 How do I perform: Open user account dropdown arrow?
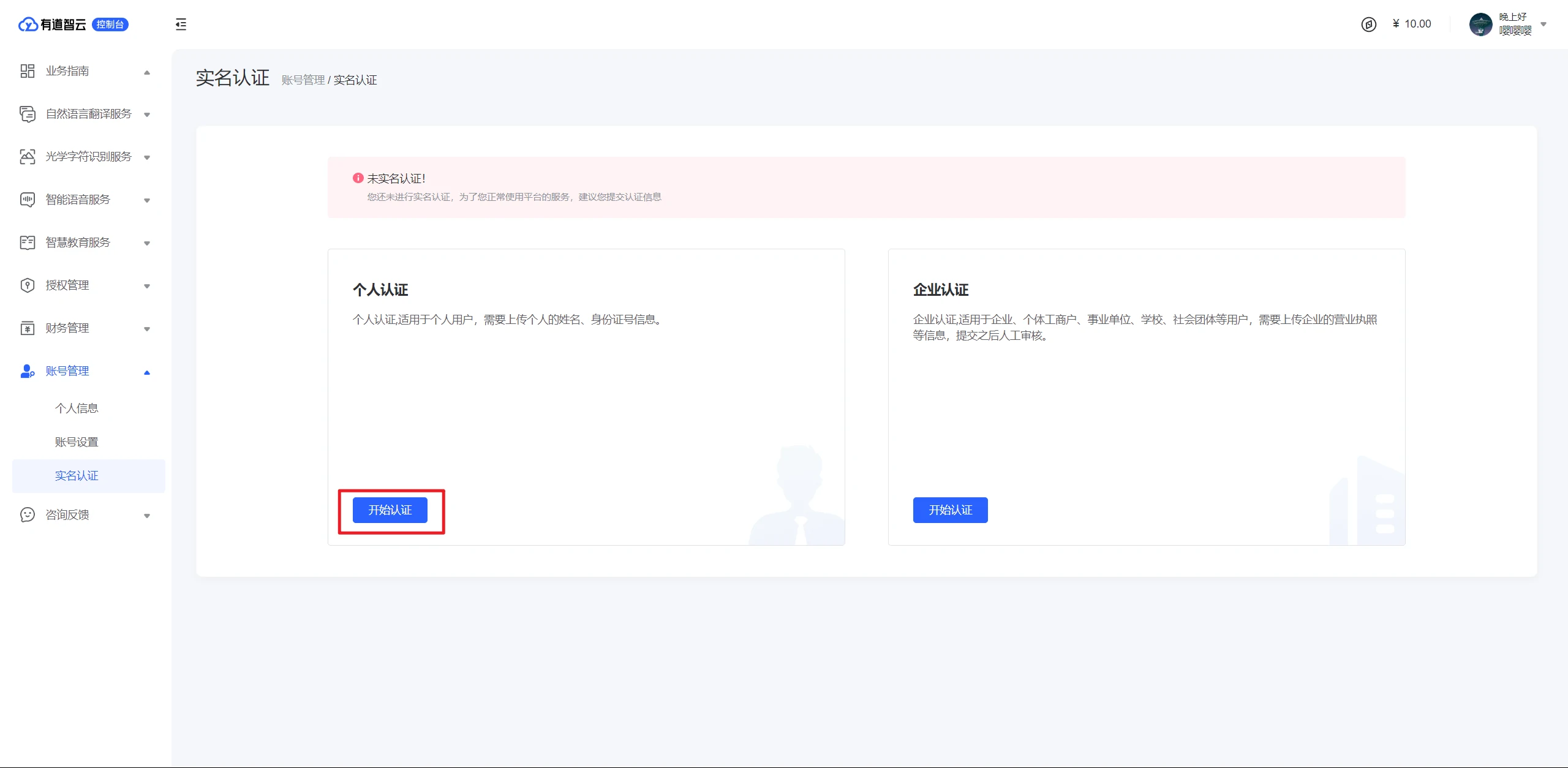click(x=1543, y=24)
